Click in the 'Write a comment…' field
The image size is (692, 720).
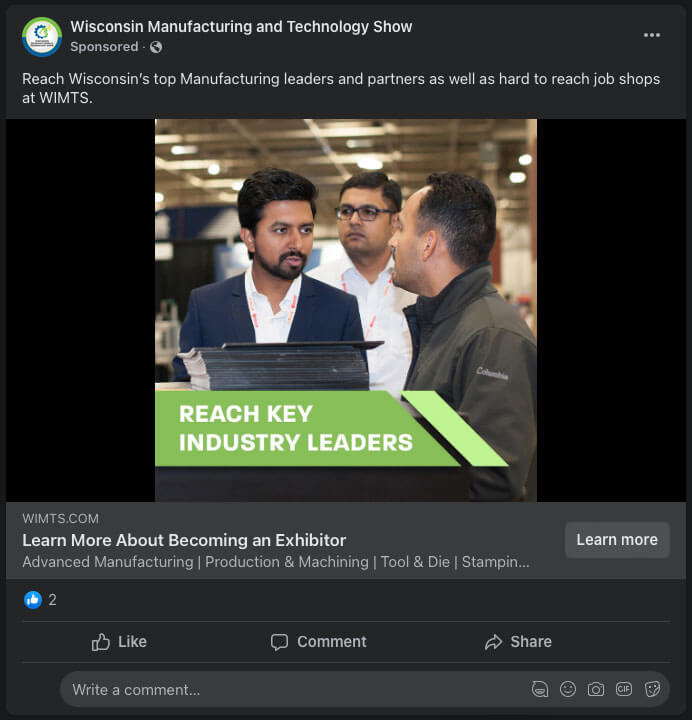tap(290, 689)
